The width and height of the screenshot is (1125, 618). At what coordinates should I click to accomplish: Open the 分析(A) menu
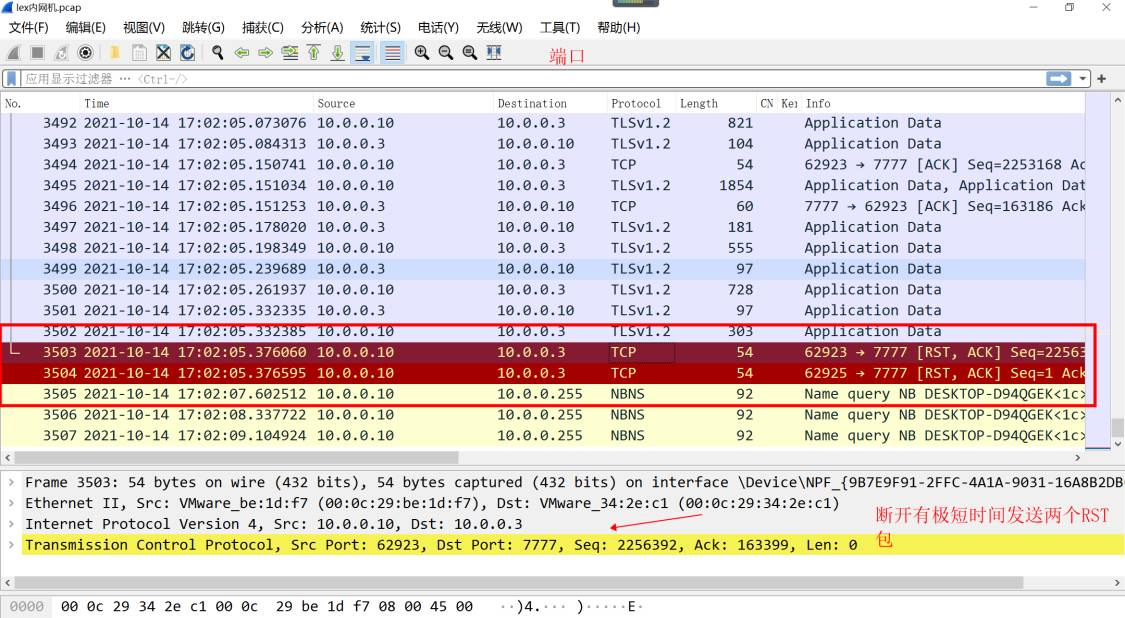(321, 27)
